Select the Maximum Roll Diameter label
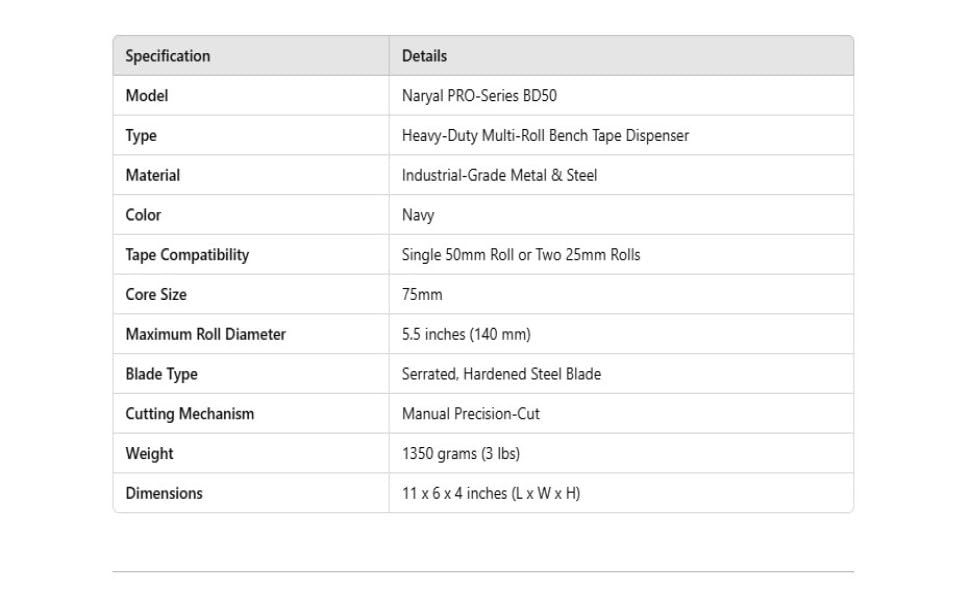 (205, 334)
